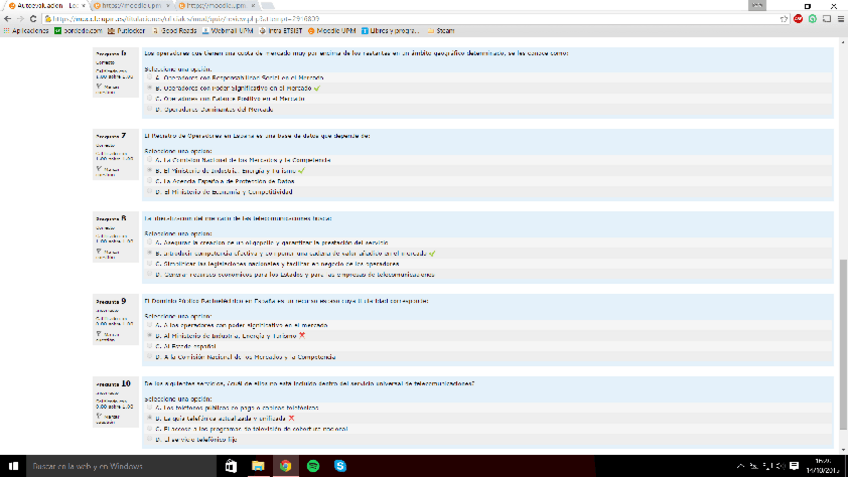Reload the page with the refresh icon
This screenshot has height=477, width=848.
tap(34, 18)
